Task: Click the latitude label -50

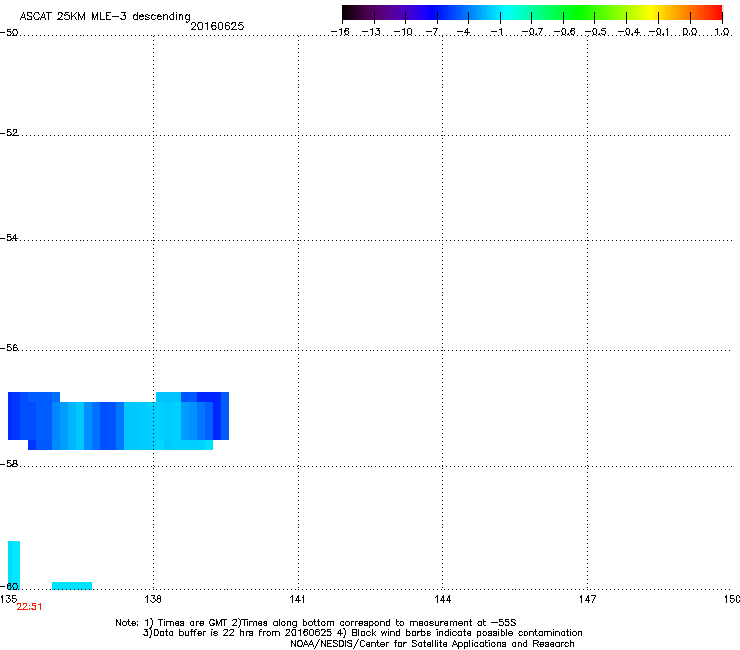Action: [x=9, y=33]
